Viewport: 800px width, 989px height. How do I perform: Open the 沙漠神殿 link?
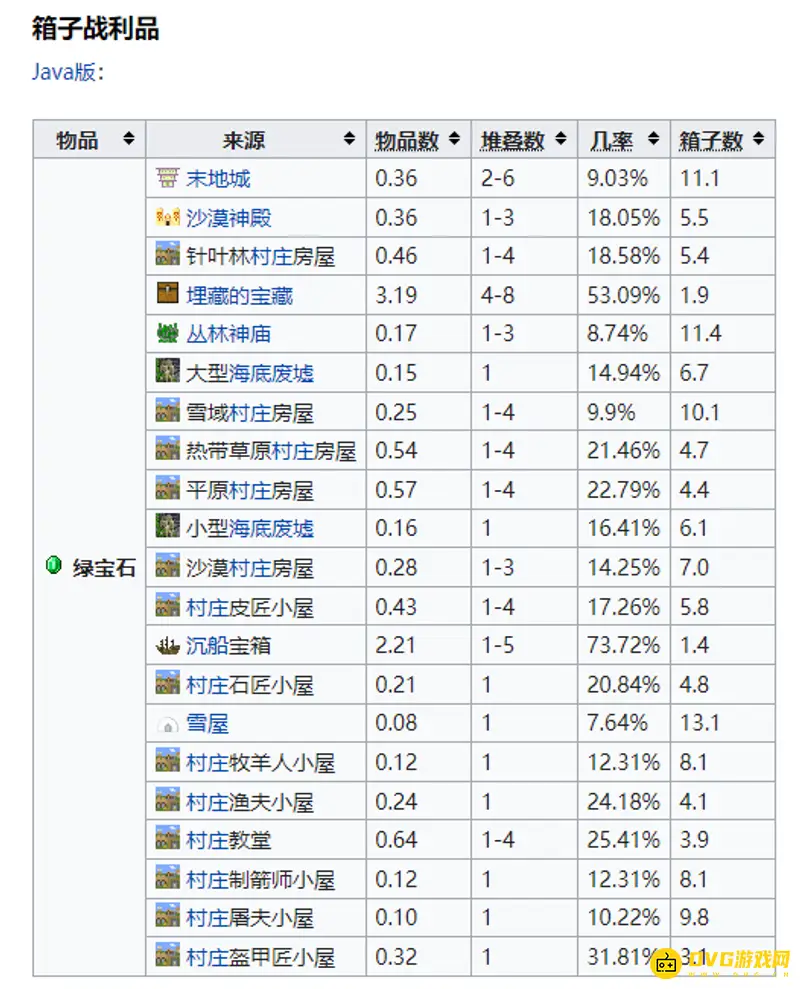click(229, 218)
